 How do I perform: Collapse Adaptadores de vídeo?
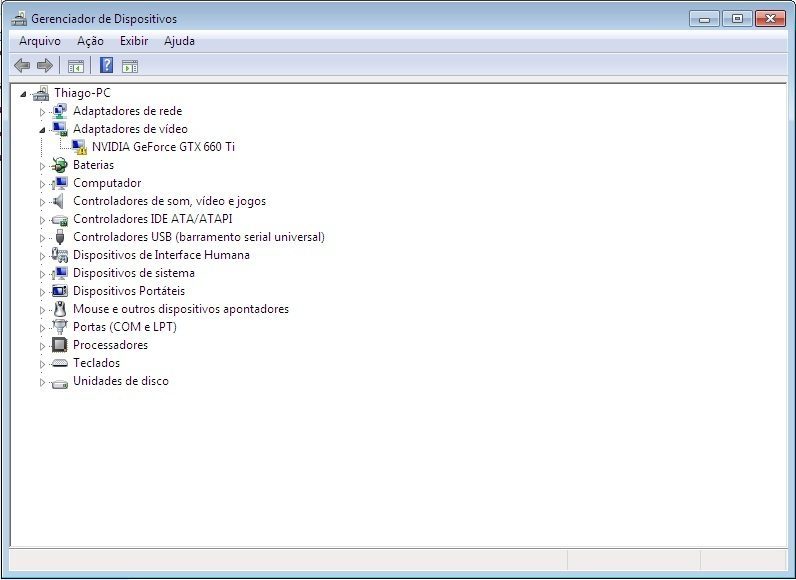click(42, 130)
